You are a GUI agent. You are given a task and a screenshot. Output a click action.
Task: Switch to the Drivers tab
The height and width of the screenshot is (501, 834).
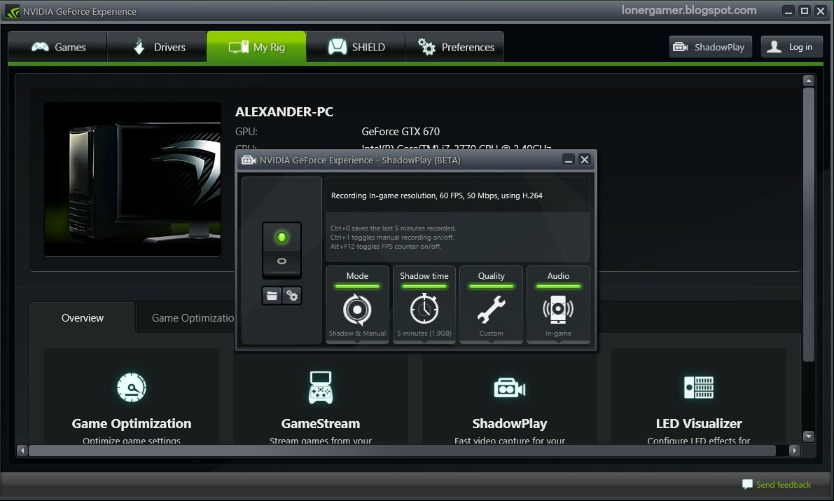click(157, 47)
